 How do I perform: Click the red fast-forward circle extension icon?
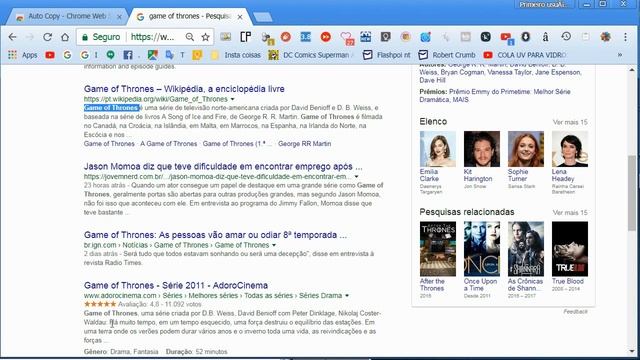click(326, 37)
